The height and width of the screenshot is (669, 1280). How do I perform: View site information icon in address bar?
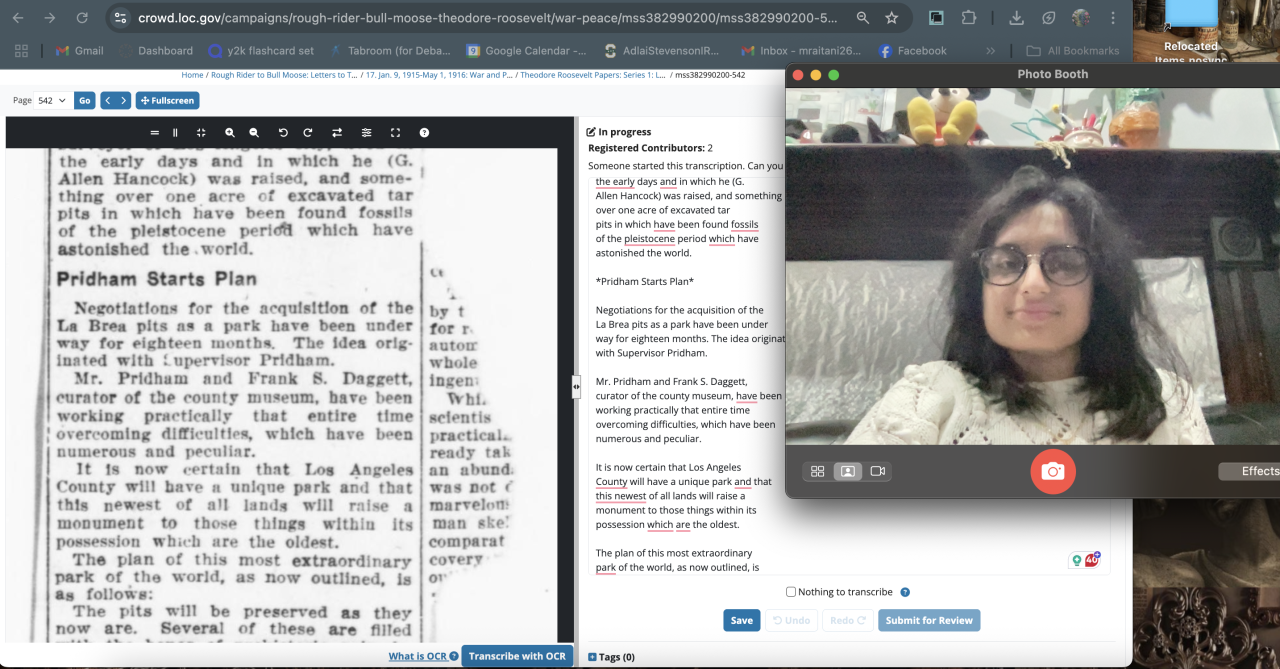120,18
